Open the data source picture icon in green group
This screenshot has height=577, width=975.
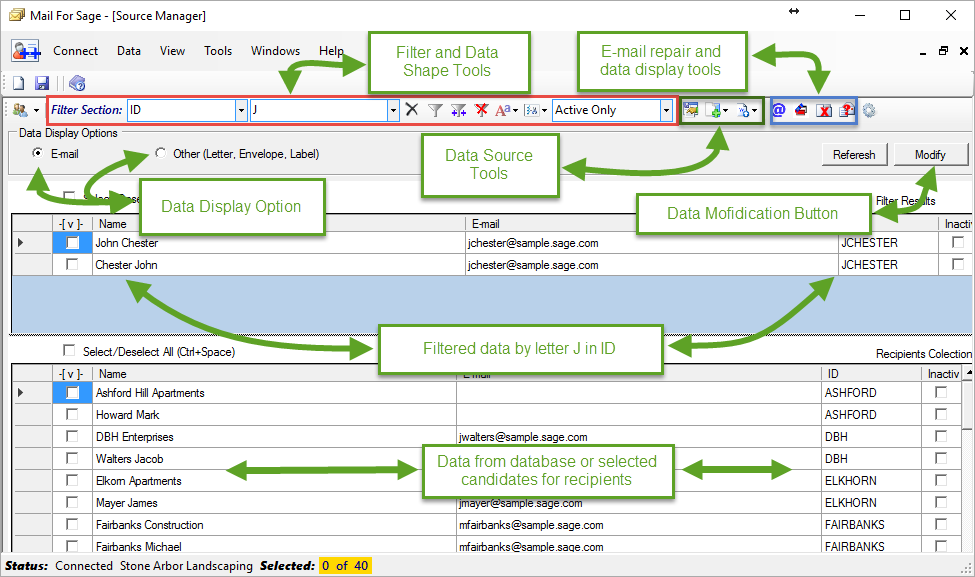click(x=690, y=110)
